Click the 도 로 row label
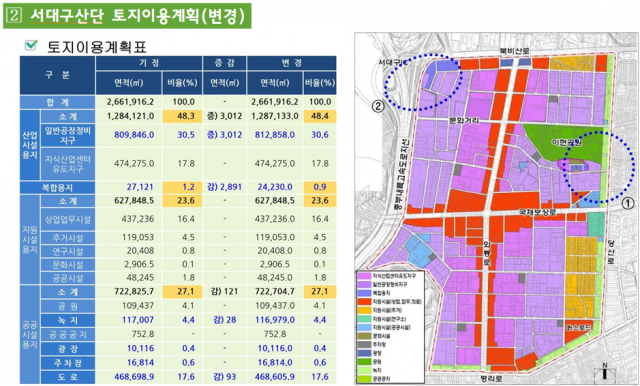The width and height of the screenshot is (640, 386). [x=68, y=377]
